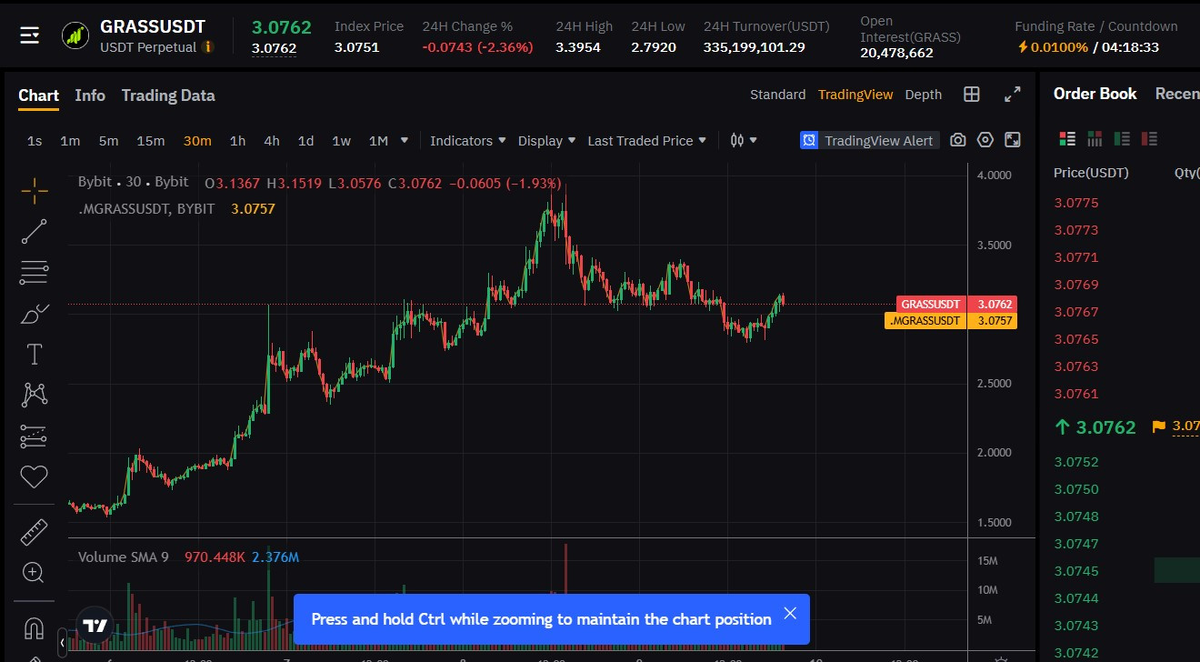Select the 1s timeframe
This screenshot has width=1200, height=662.
pyautogui.click(x=35, y=141)
